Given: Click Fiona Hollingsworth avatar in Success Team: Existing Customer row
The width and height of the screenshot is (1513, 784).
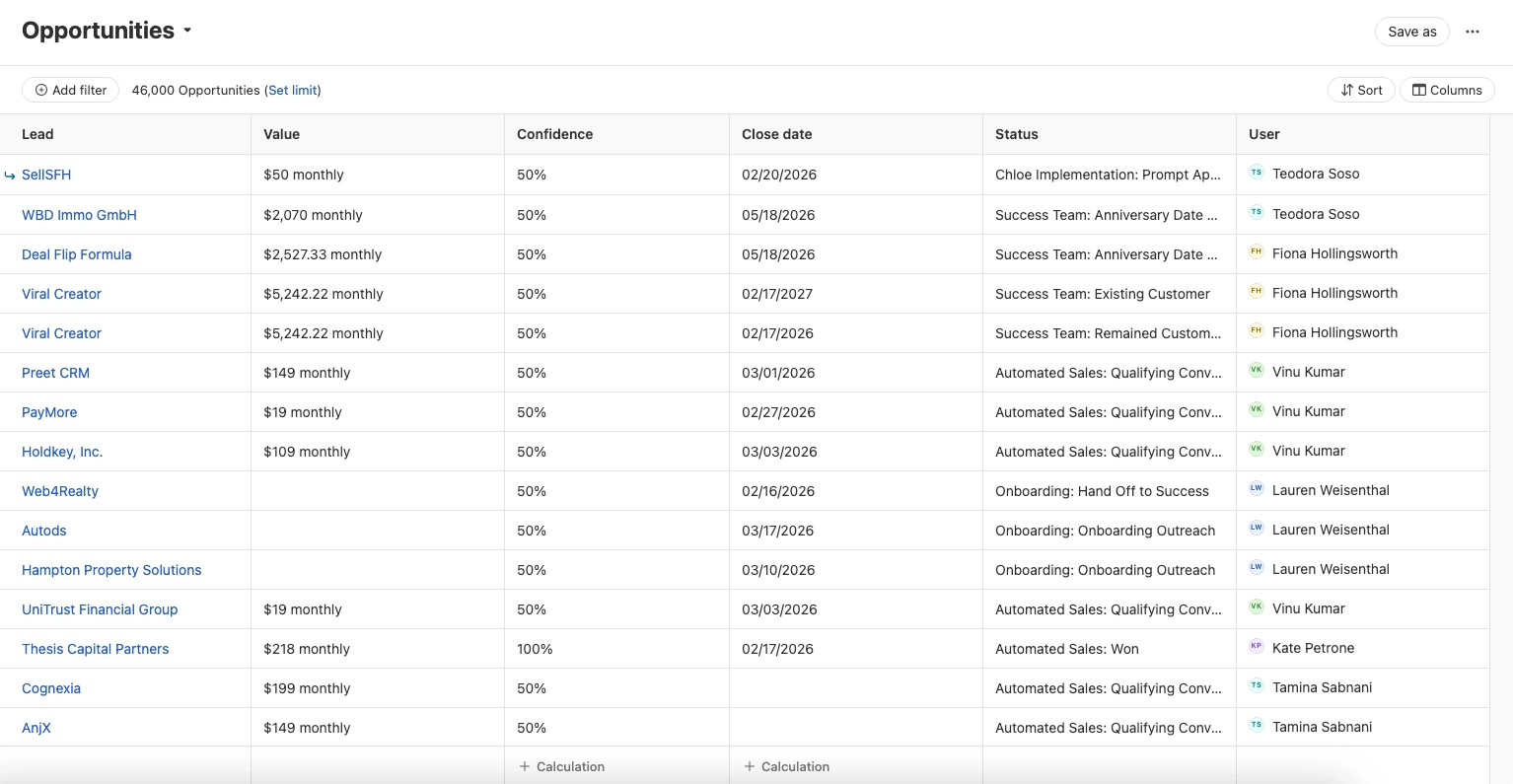Looking at the screenshot, I should (x=1257, y=291).
